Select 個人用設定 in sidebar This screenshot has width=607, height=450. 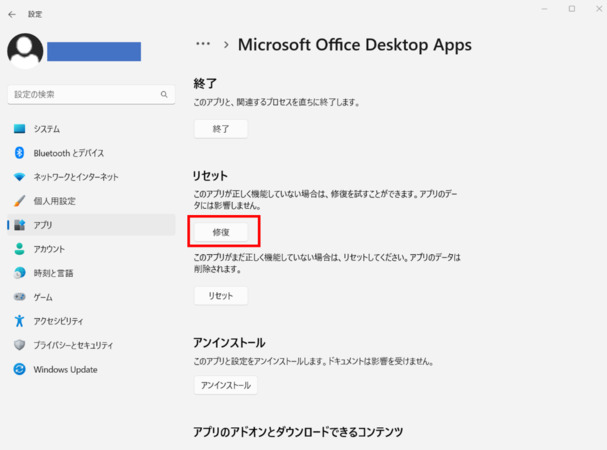click(91, 201)
